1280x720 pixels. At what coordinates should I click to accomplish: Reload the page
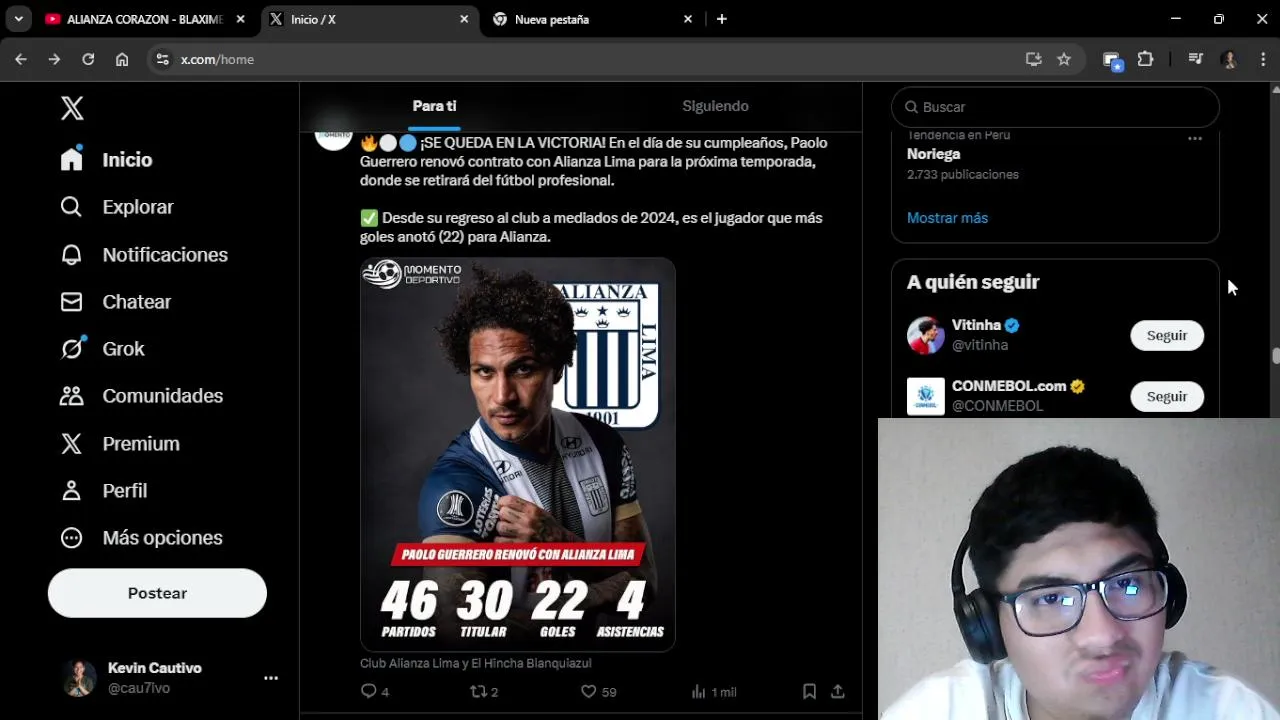tap(88, 60)
